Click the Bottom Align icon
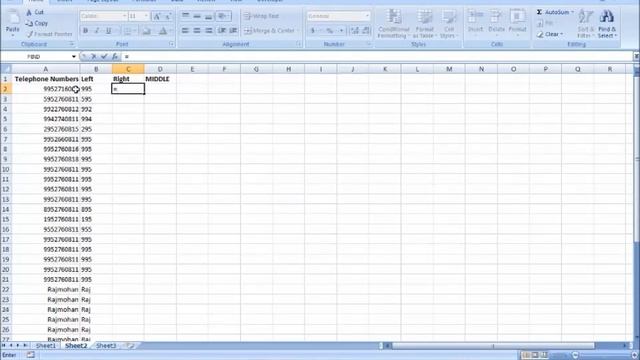Viewport: 640px width, 360px height. (x=209, y=16)
